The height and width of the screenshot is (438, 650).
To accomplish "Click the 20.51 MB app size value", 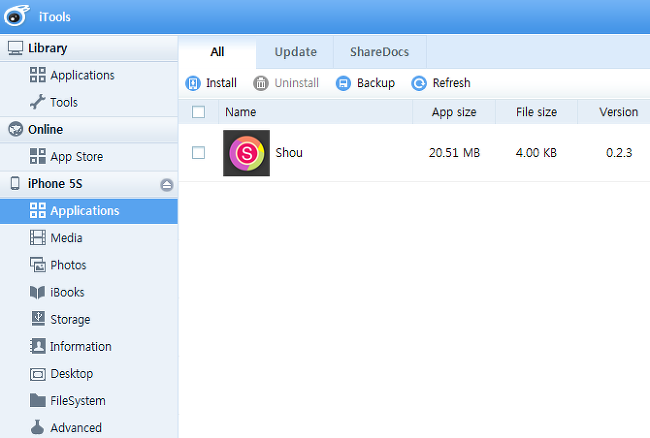I will 454,152.
